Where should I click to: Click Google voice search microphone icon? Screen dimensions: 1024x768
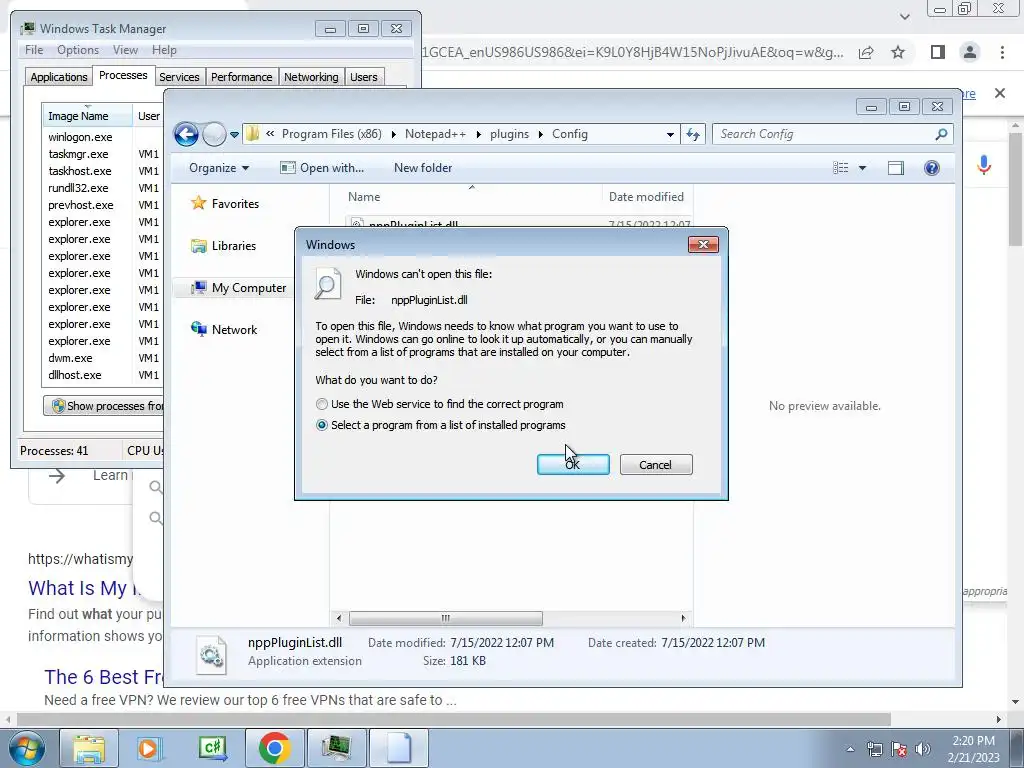coord(984,165)
